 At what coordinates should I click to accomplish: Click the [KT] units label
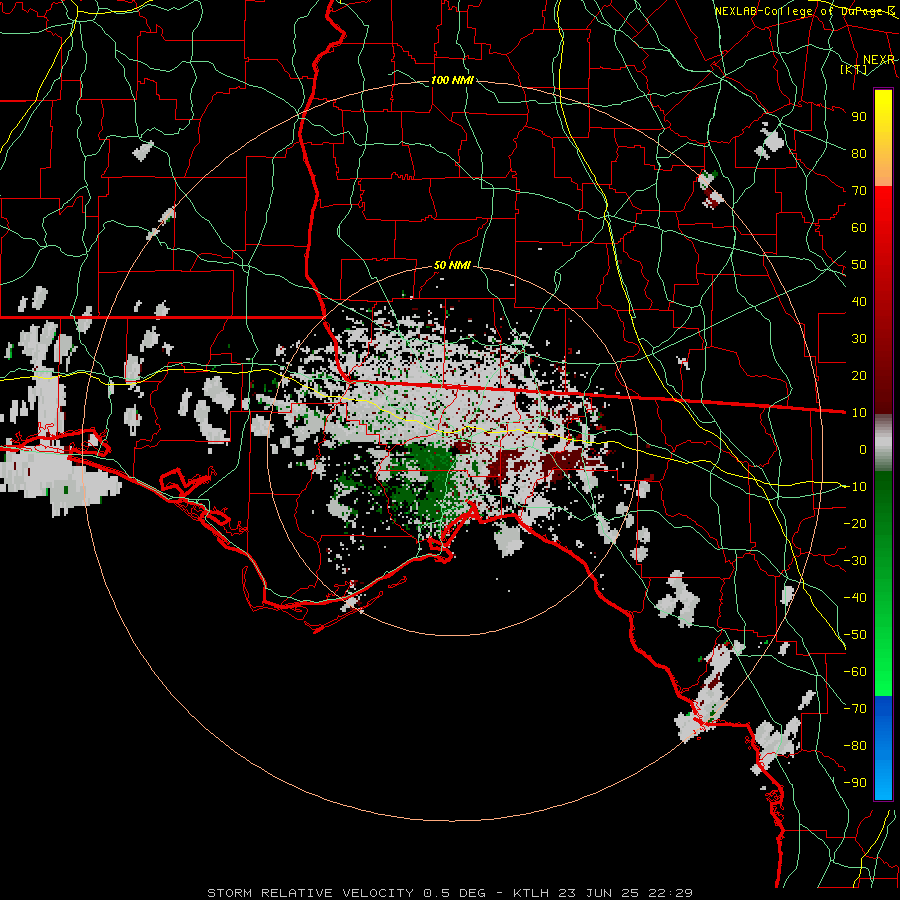click(x=854, y=69)
